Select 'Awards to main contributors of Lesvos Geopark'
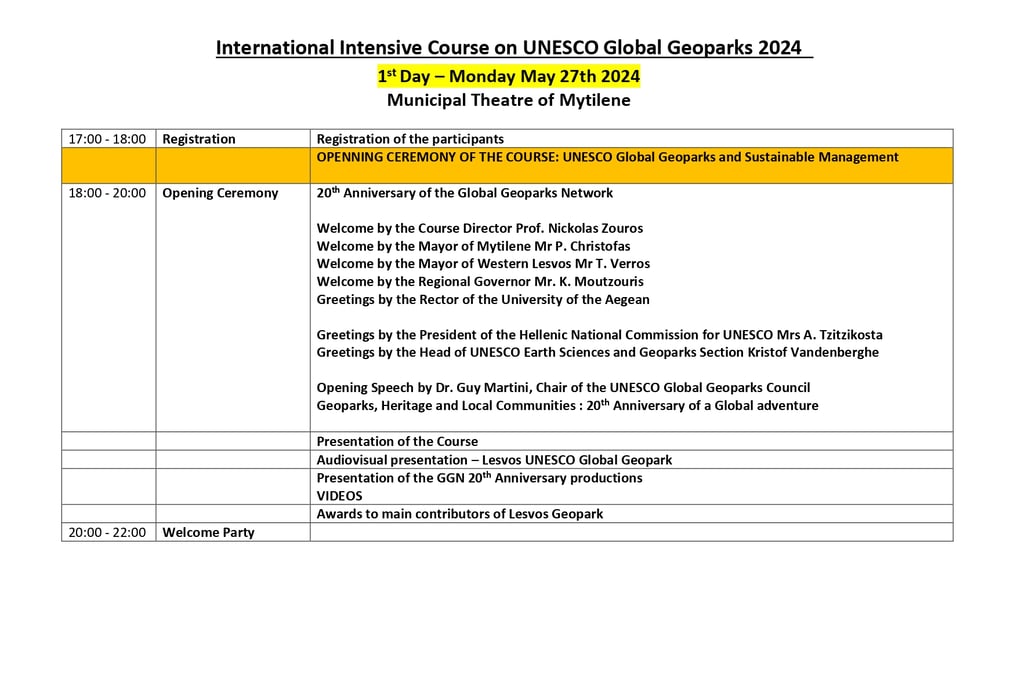The width and height of the screenshot is (1018, 678). click(x=460, y=514)
